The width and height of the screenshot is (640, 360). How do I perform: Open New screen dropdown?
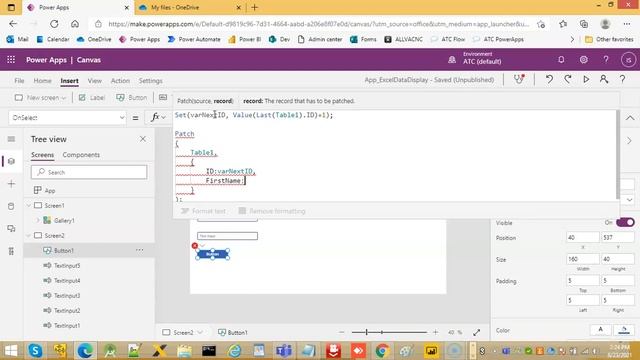(x=40, y=98)
